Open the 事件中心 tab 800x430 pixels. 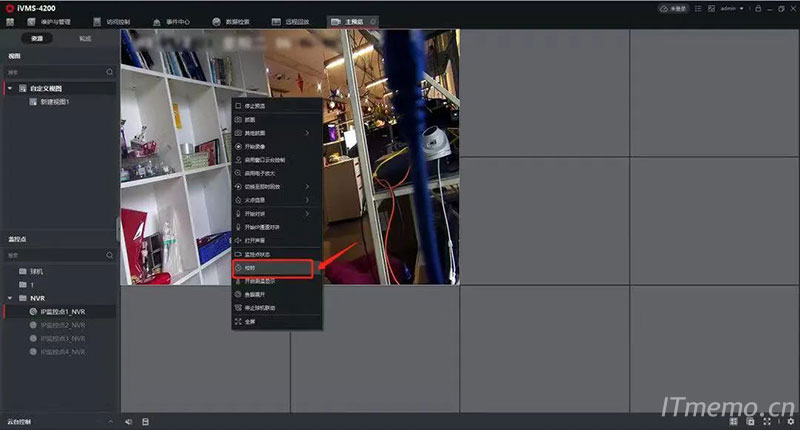(172, 20)
